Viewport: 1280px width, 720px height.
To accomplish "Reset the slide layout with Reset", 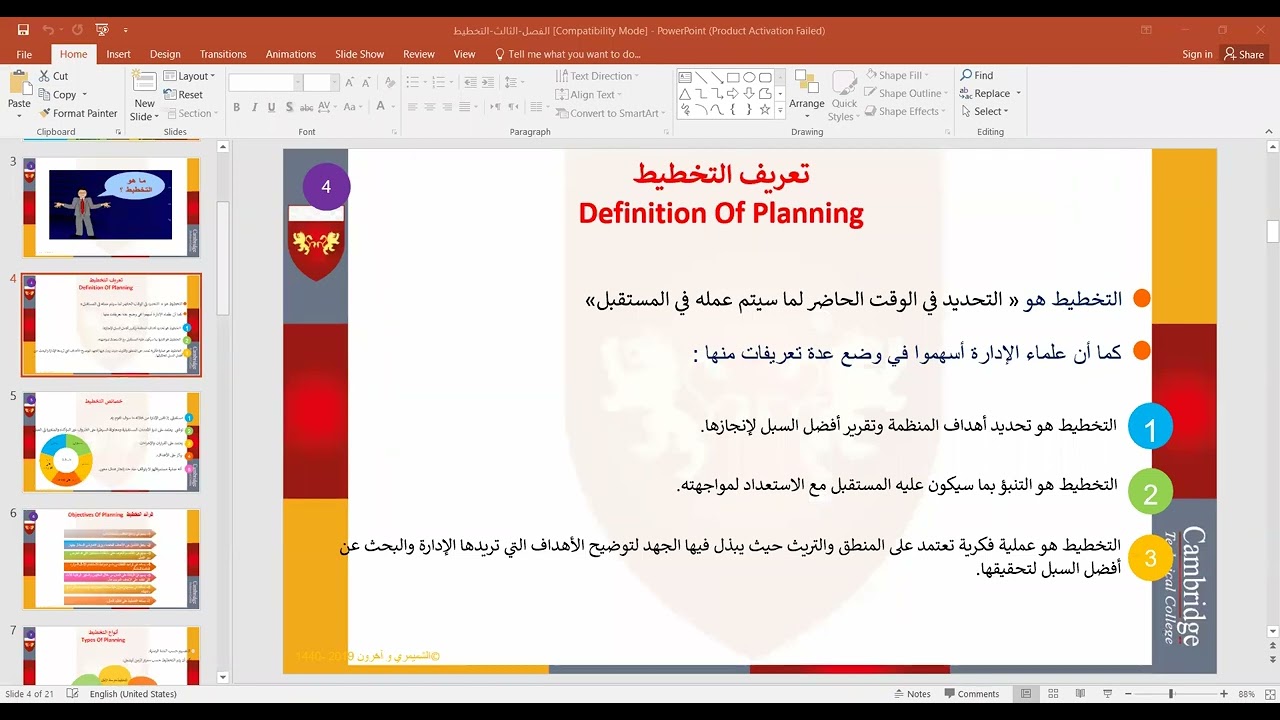I will [x=183, y=95].
